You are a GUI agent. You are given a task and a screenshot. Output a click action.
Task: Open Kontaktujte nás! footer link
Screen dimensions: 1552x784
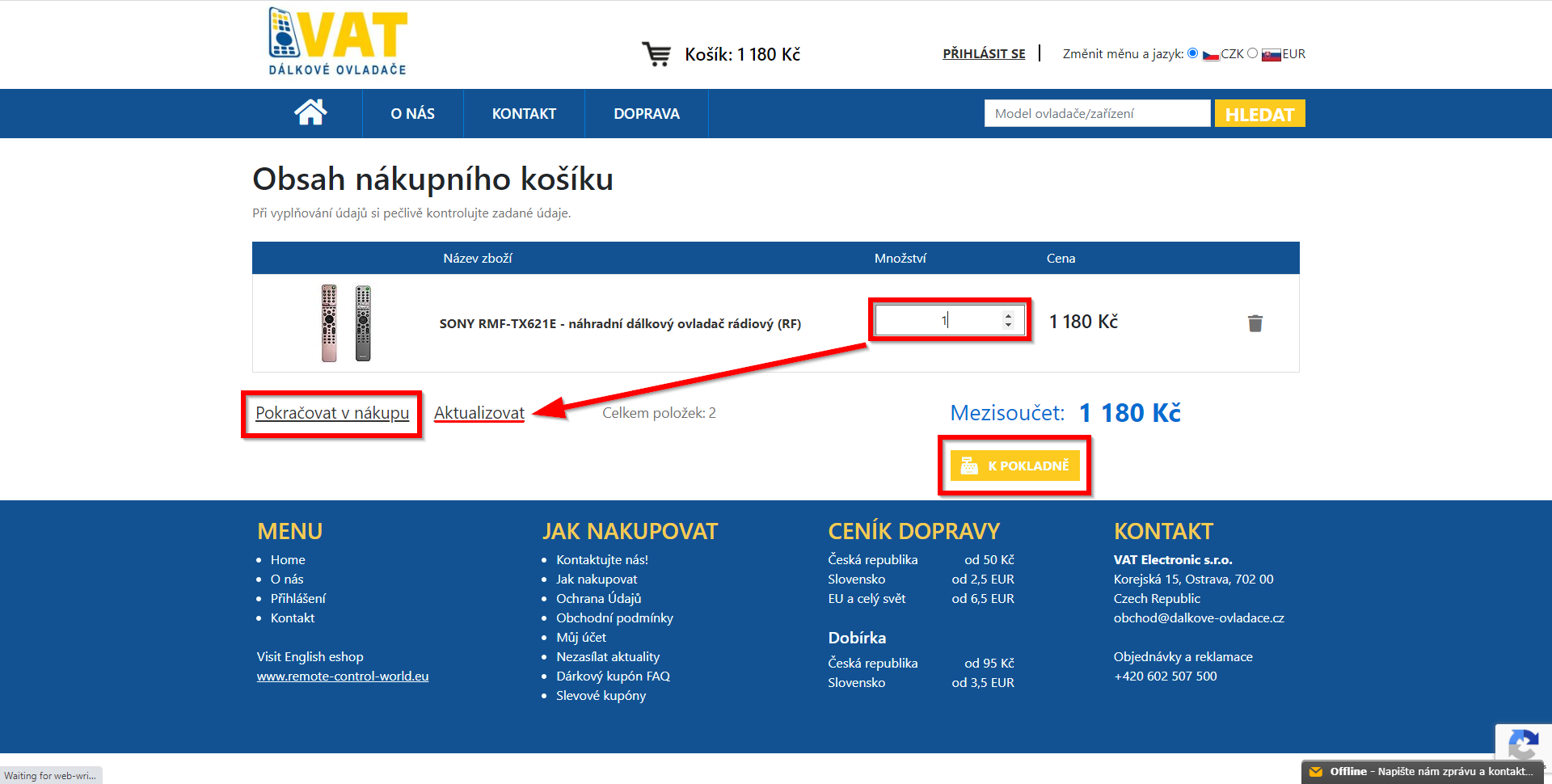pos(602,559)
